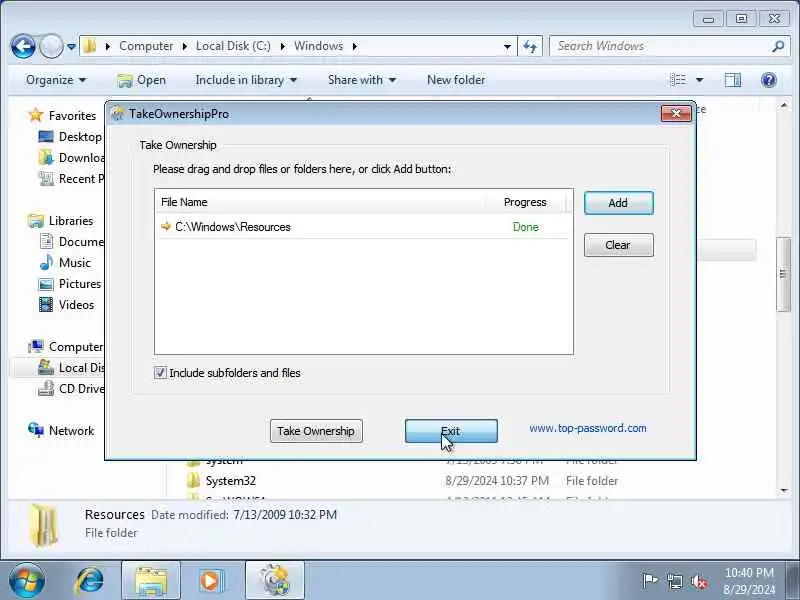The height and width of the screenshot is (600, 800).
Task: Select Local Disk (C:) breadcrumb segment
Action: point(233,46)
